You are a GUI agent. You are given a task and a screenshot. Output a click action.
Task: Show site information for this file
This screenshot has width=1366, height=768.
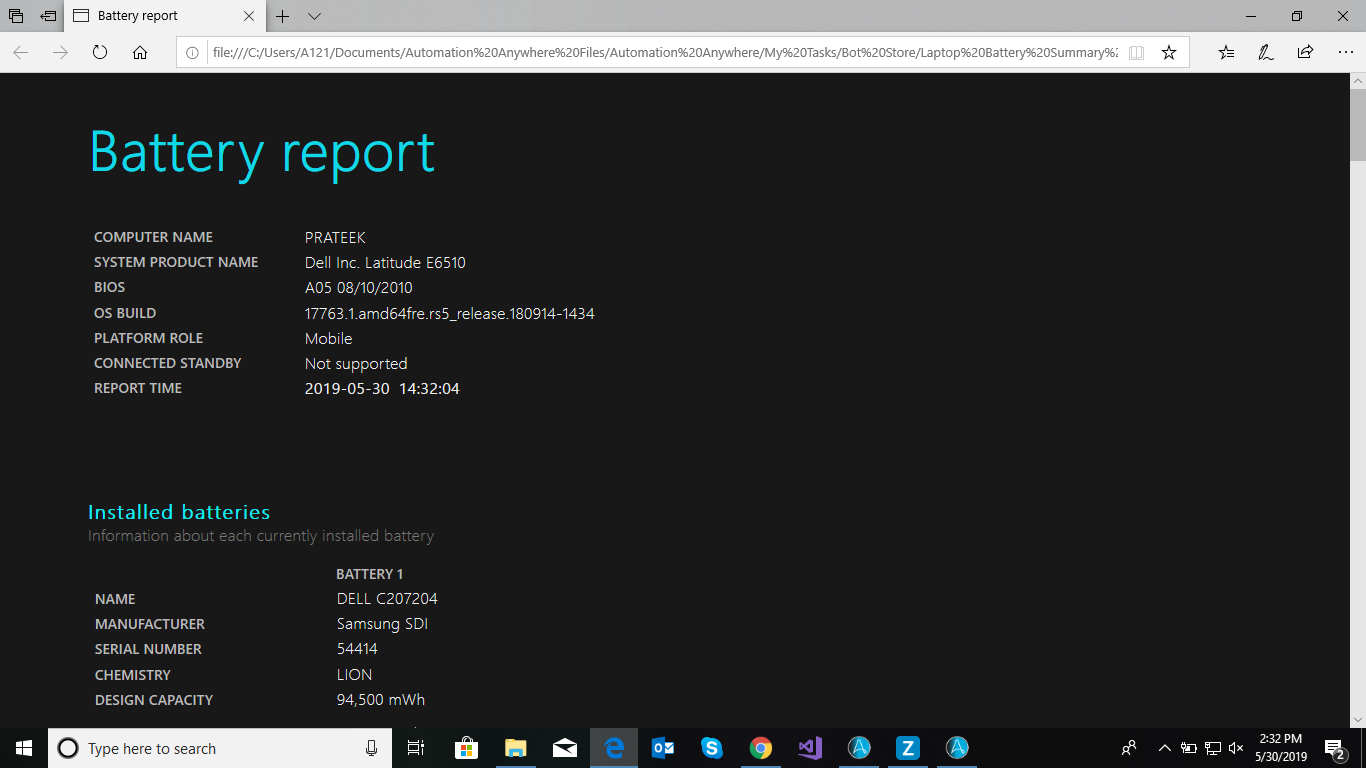pyautogui.click(x=193, y=53)
